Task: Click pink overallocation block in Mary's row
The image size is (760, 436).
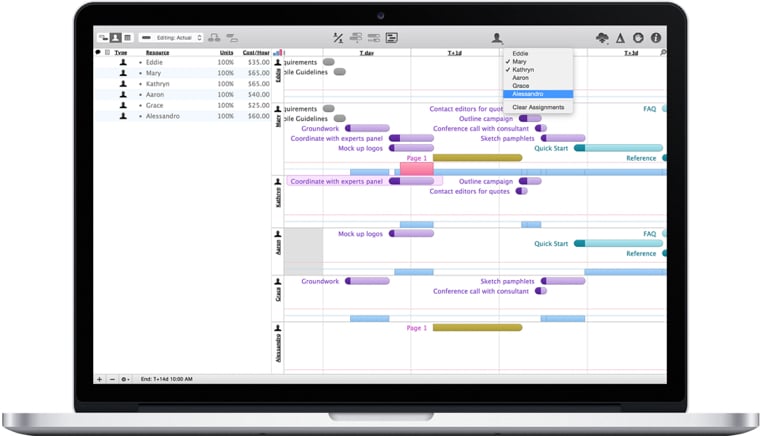Action: 417,169
